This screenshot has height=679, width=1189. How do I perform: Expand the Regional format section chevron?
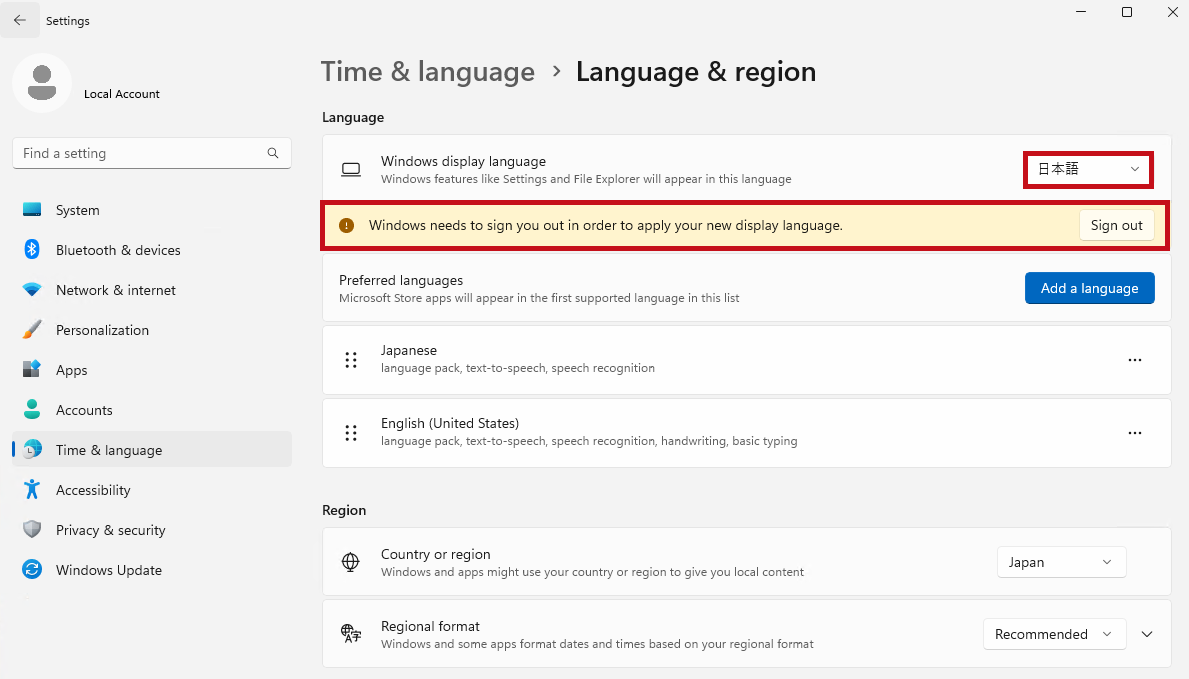tap(1147, 634)
